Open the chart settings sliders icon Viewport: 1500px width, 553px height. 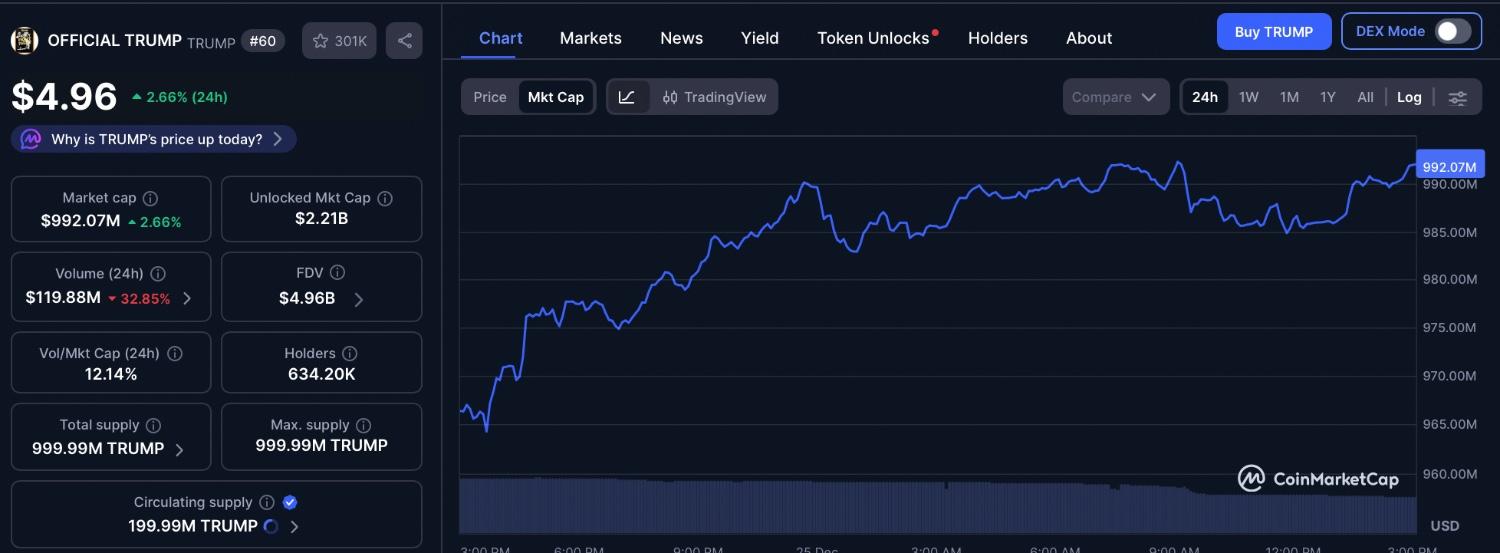(1458, 97)
